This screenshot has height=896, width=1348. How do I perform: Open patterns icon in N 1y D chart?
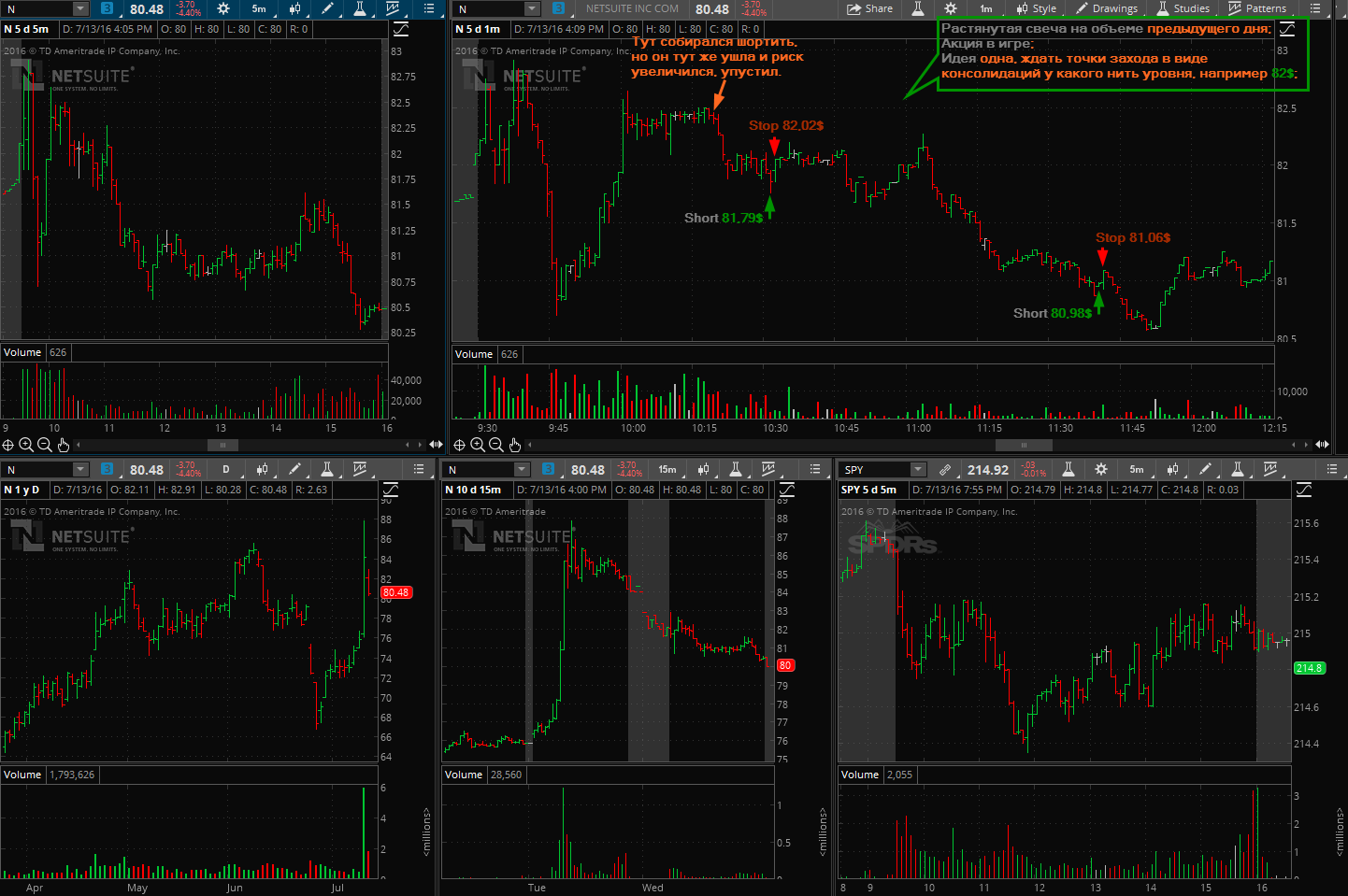click(x=360, y=469)
